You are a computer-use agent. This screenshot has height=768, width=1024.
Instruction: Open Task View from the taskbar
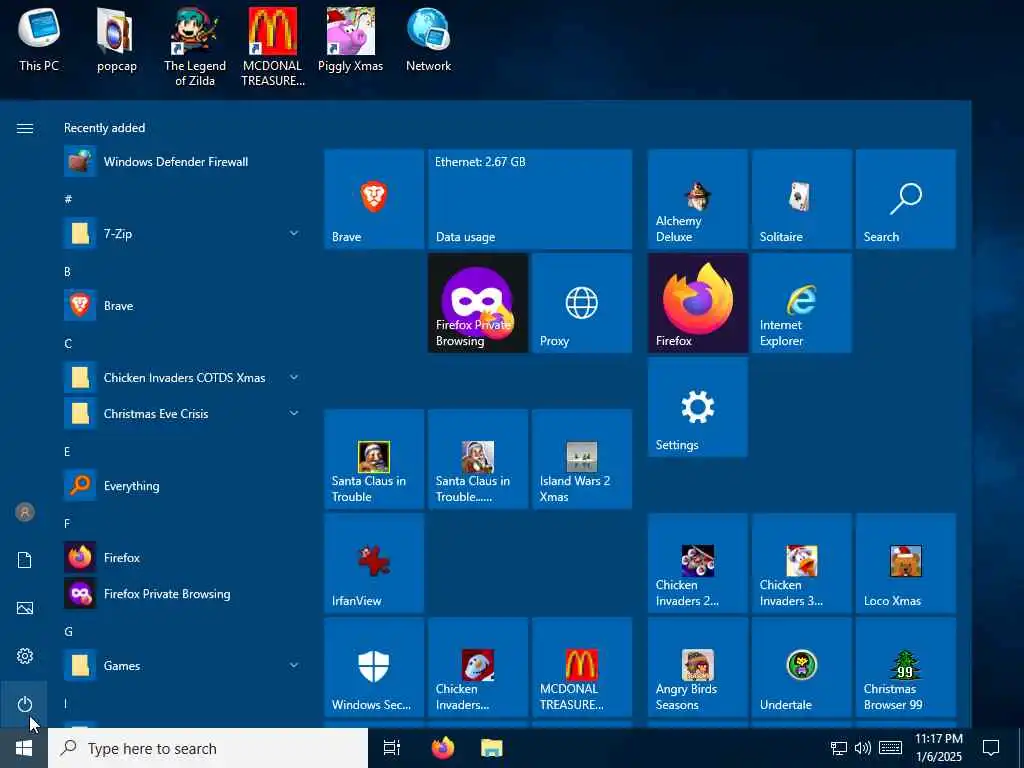click(x=392, y=748)
